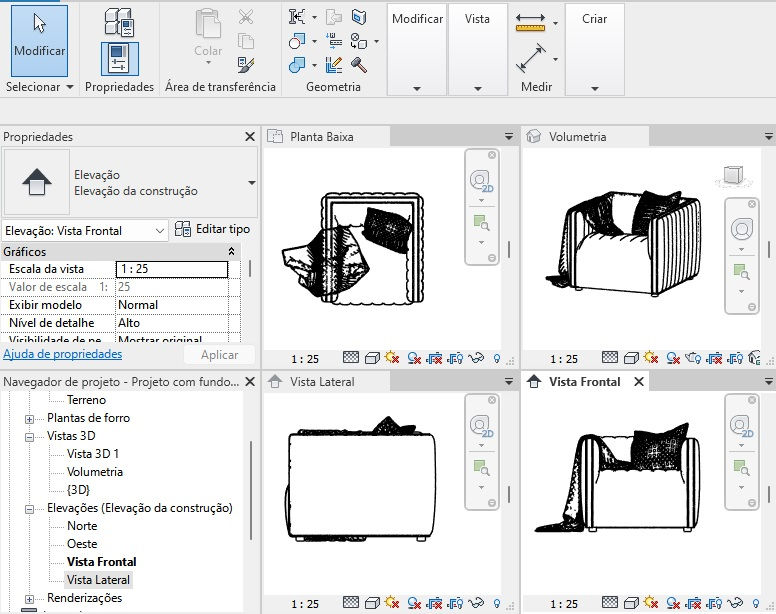Click the ViewCube in Volumetria view

734,176
